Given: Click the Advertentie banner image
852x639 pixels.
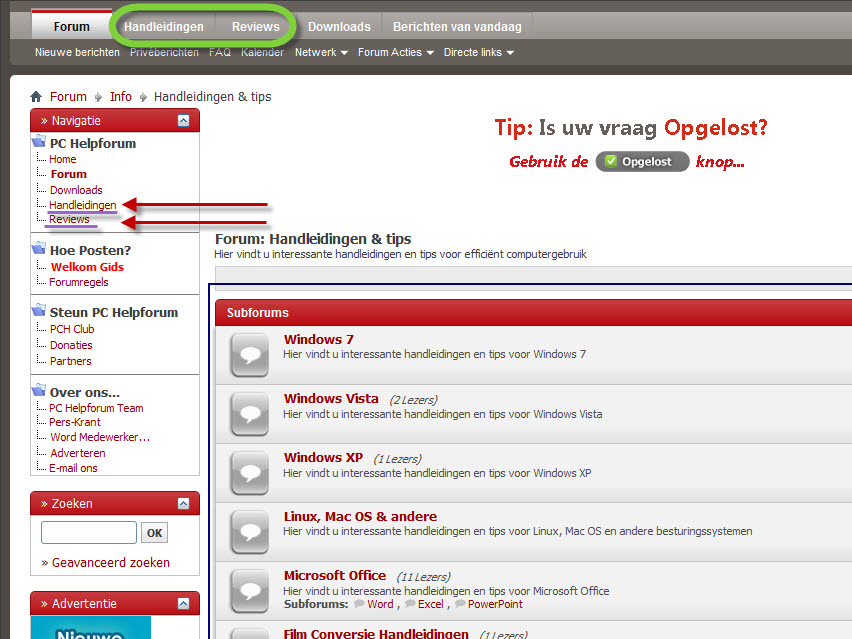Looking at the screenshot, I should click(91, 628).
